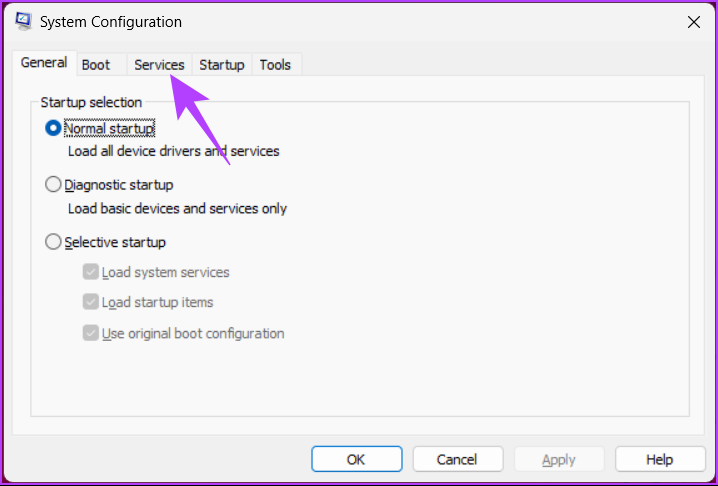Click the System Configuration title bar icon

(x=24, y=21)
